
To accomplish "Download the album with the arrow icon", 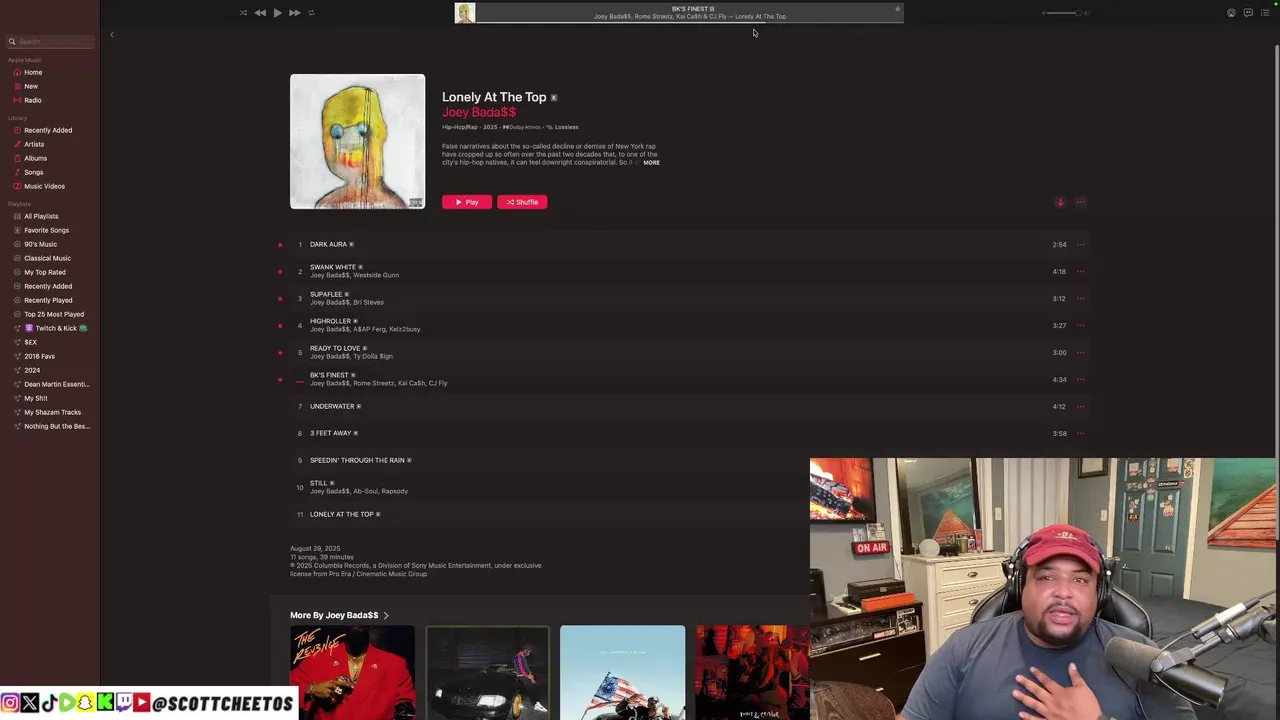I will coord(1060,202).
